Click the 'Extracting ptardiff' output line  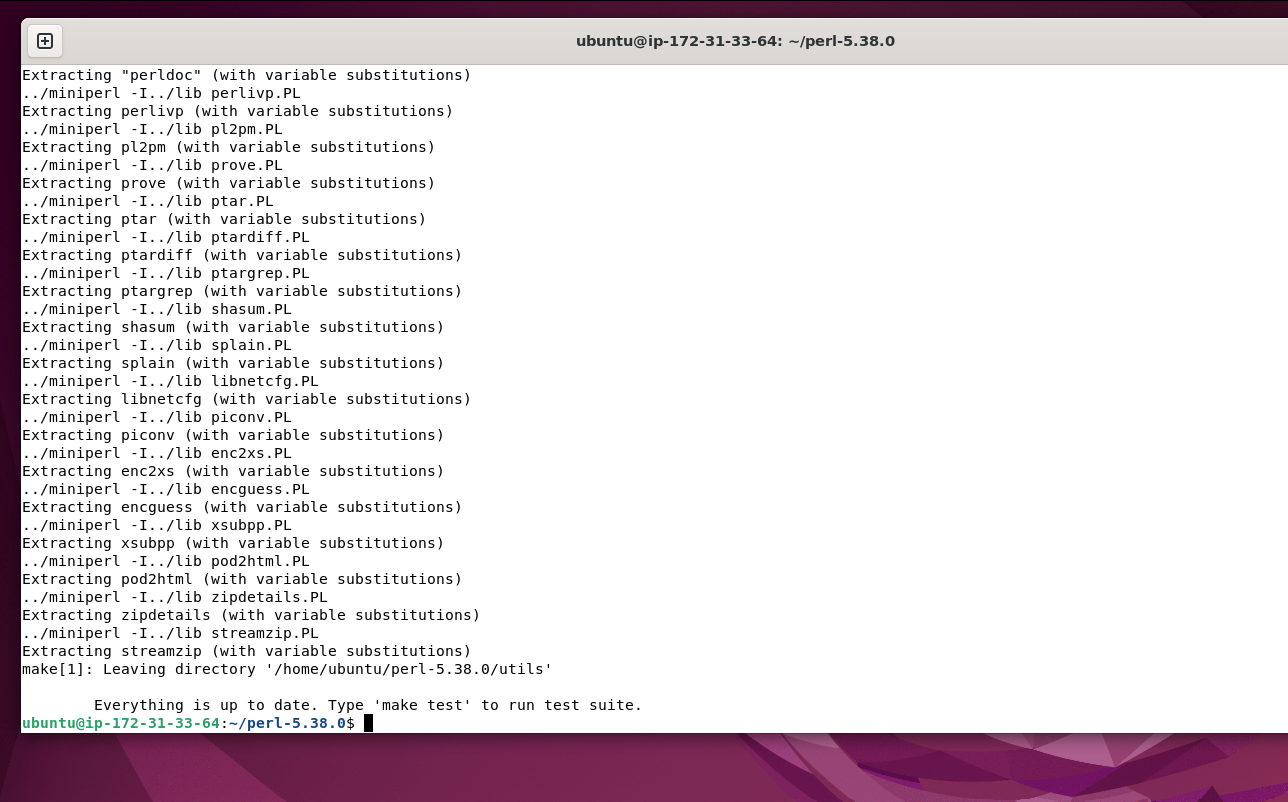tap(242, 255)
